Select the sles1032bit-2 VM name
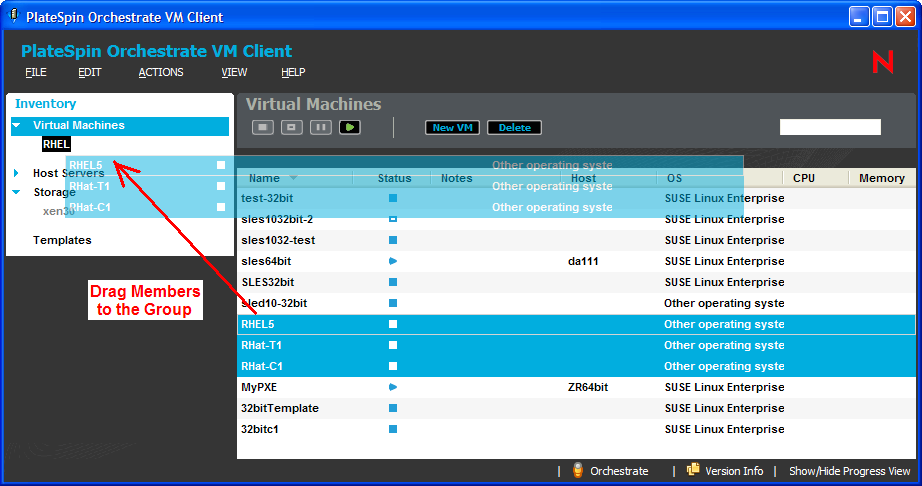This screenshot has height=486, width=922. (x=277, y=219)
